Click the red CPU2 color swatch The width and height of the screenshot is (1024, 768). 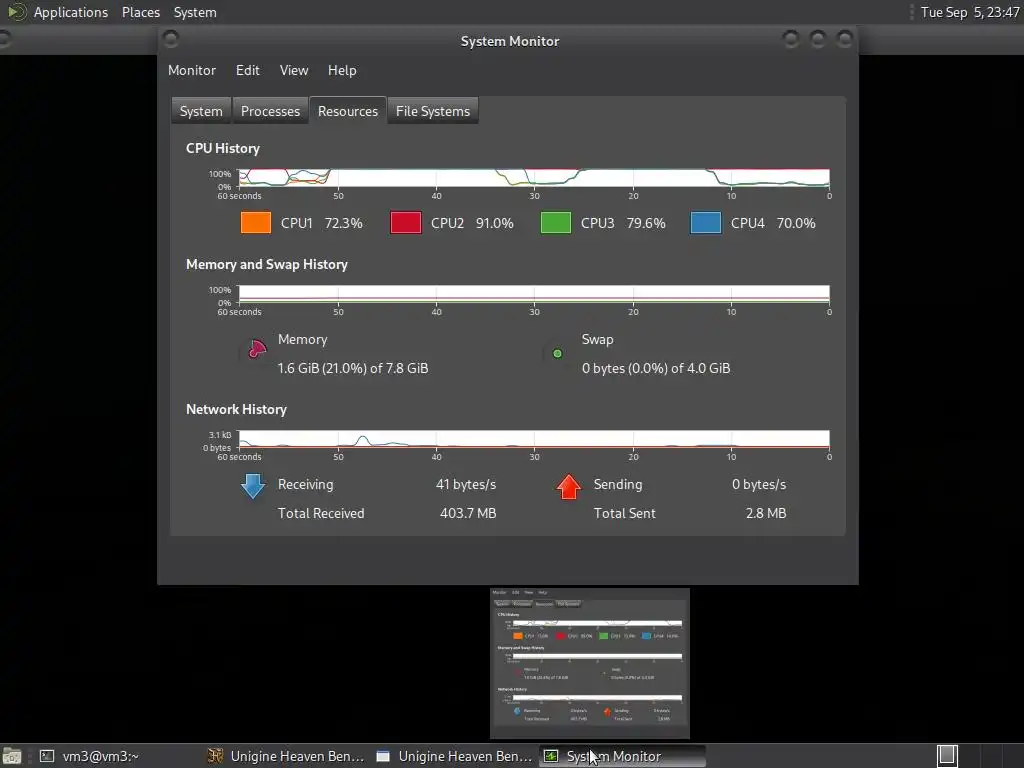(406, 223)
